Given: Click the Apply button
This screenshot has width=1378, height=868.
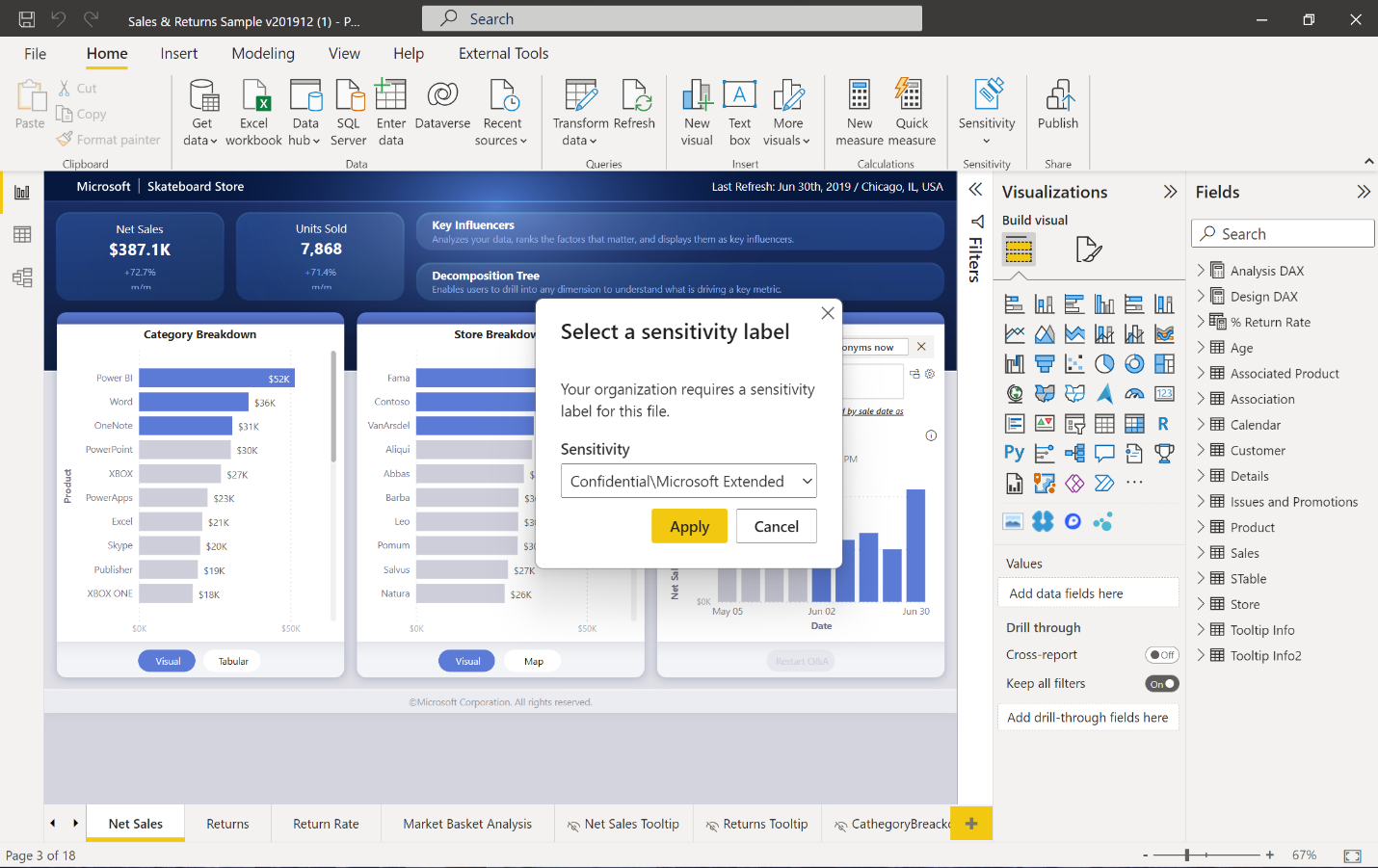Looking at the screenshot, I should [689, 526].
